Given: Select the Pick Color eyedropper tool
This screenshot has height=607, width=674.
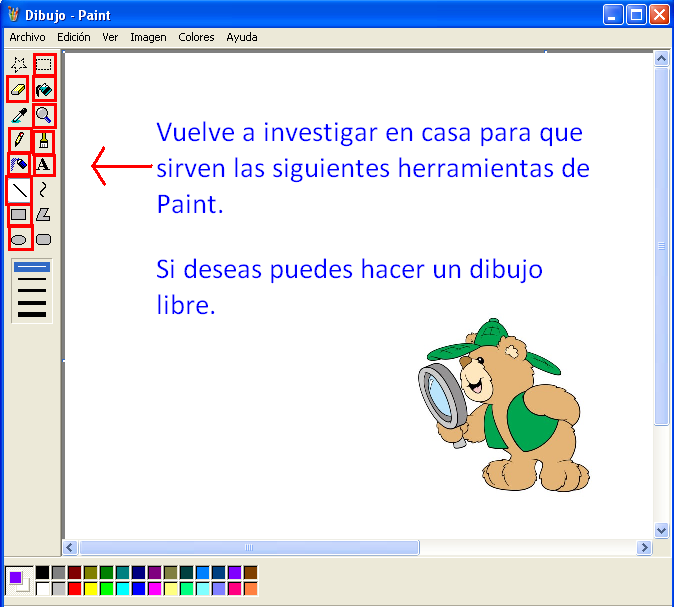Looking at the screenshot, I should (x=18, y=115).
